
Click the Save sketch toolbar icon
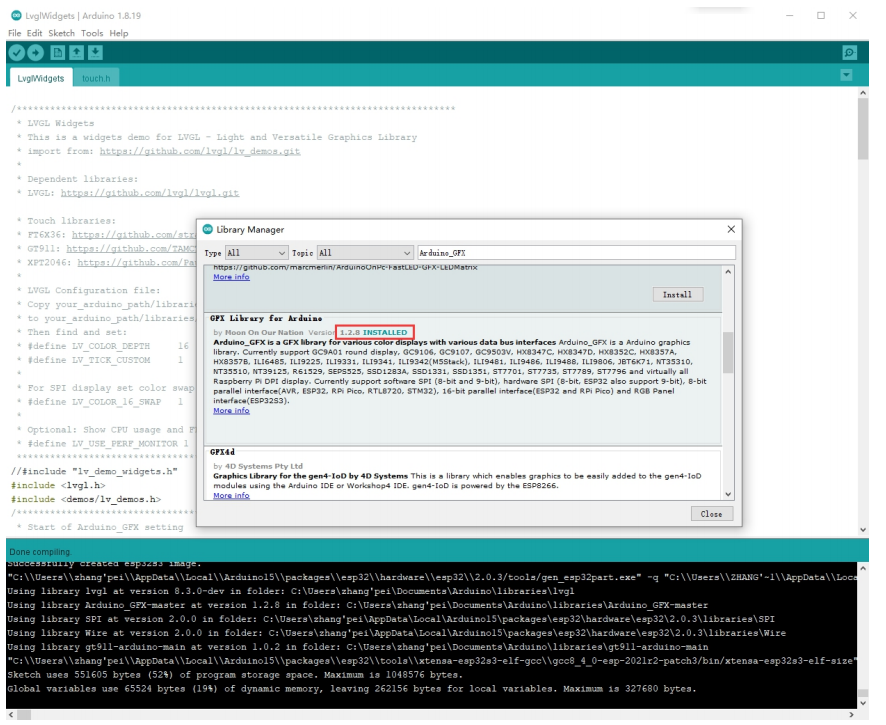(x=95, y=52)
